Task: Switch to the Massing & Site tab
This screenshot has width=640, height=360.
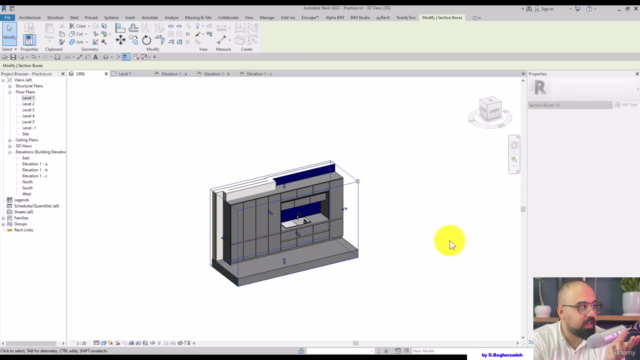Action: click(x=198, y=18)
